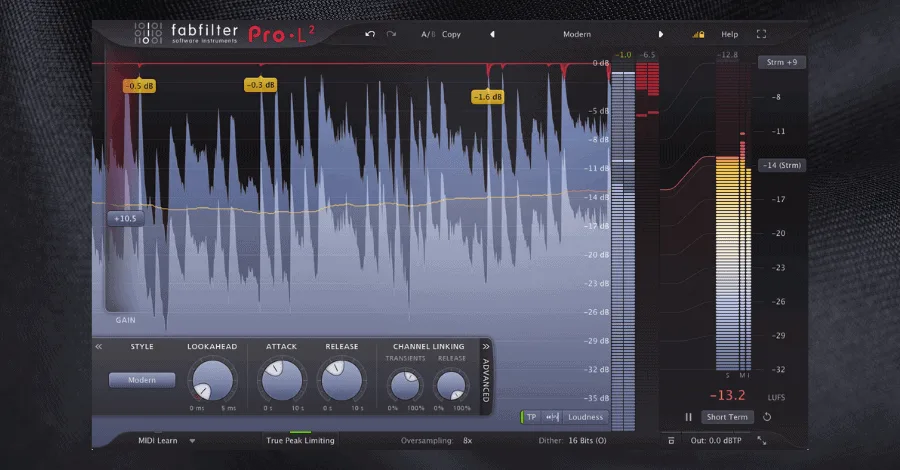Select the -1.6 dB peak label
This screenshot has height=470, width=900.
(488, 97)
